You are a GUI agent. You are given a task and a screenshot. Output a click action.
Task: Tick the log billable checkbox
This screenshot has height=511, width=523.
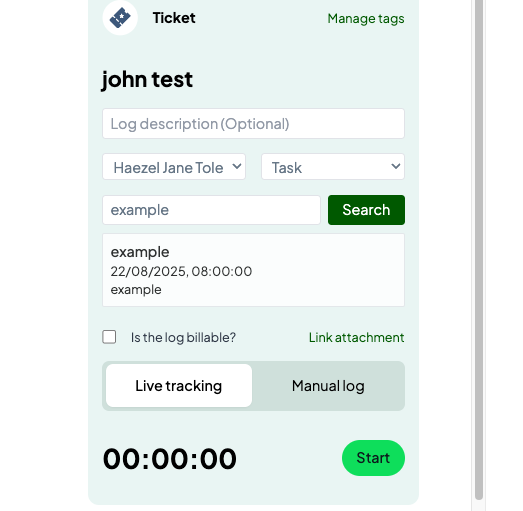[109, 337]
